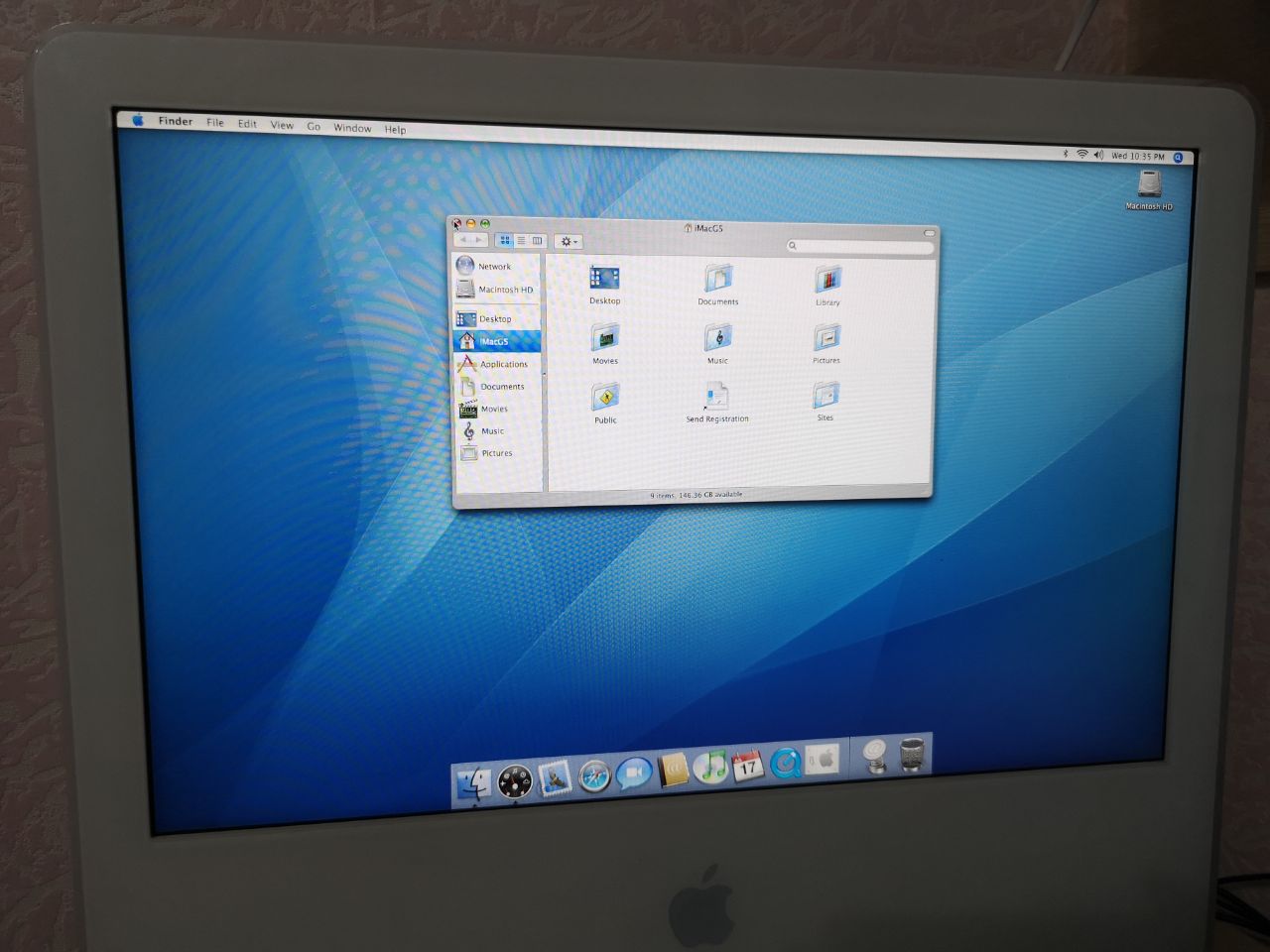
Task: Open the Music folder in file area
Action: (x=717, y=337)
